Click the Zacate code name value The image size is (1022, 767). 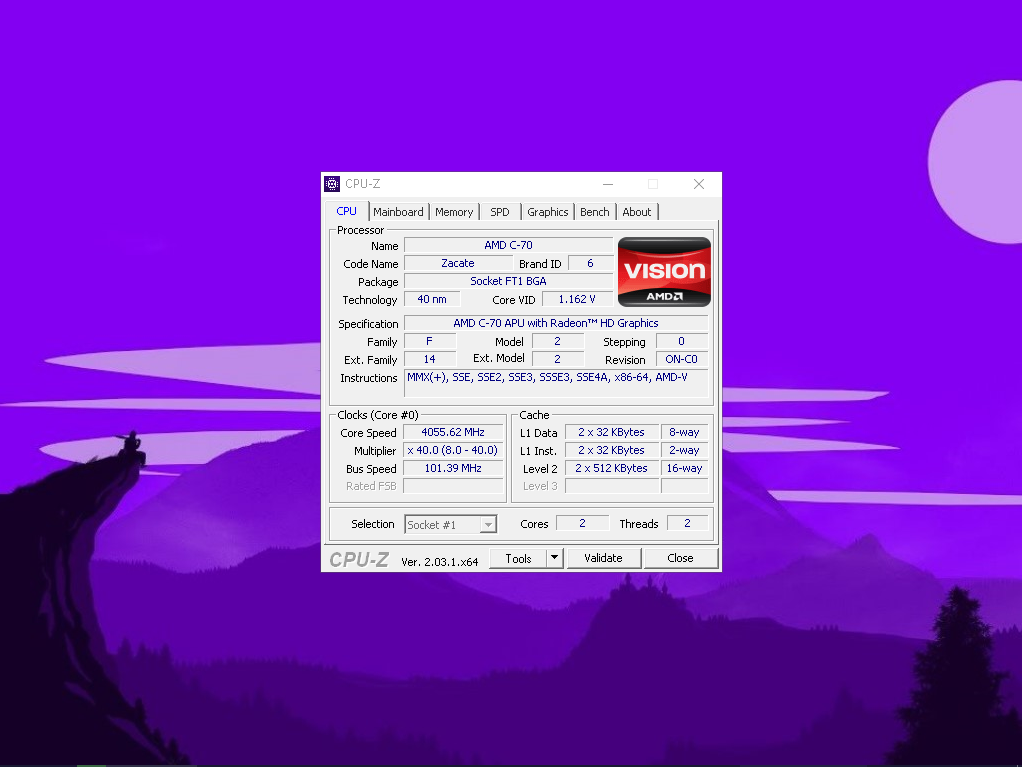pos(458,263)
